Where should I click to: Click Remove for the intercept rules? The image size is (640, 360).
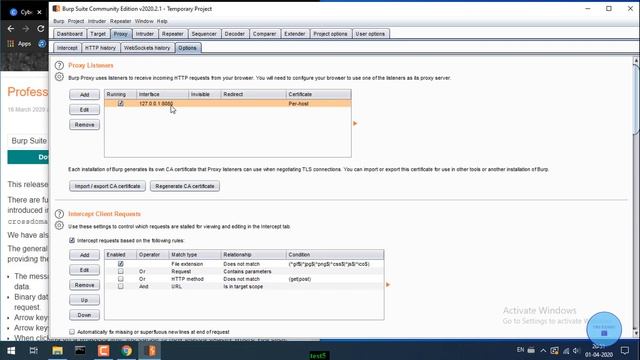84,285
